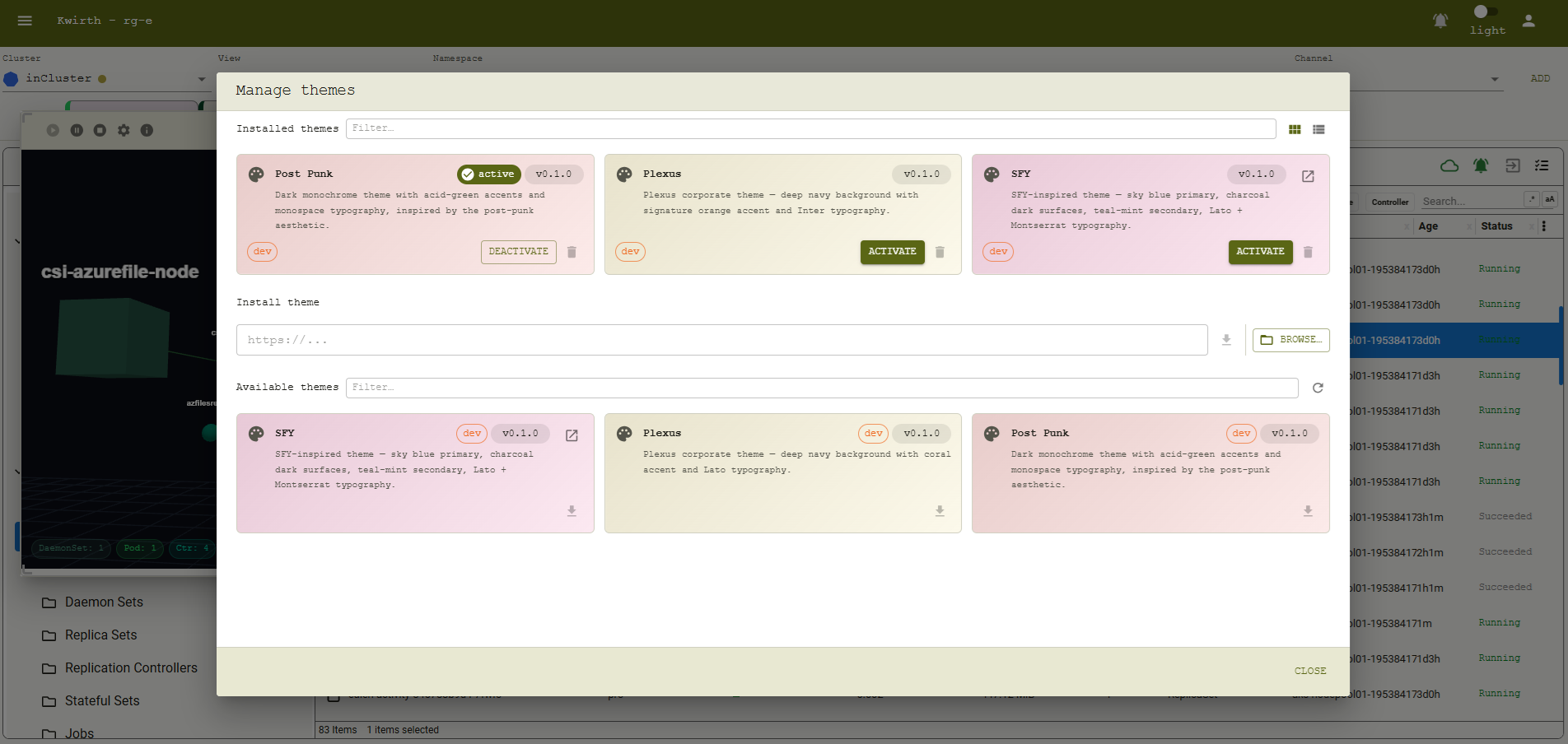
Task: Open the Channel dropdown arrow
Action: point(1495,79)
